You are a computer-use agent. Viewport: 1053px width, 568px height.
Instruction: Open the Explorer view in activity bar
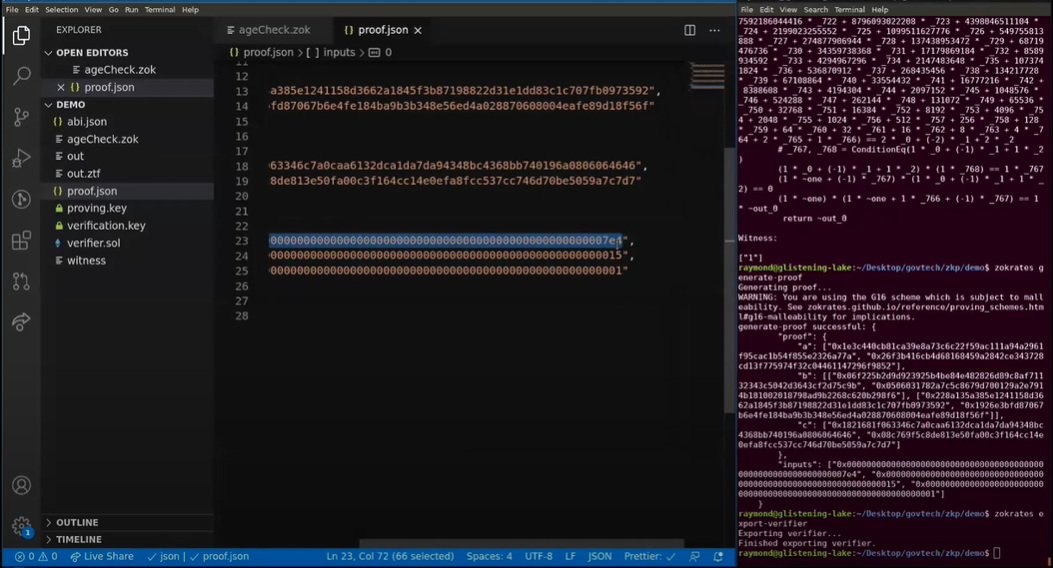point(21,35)
